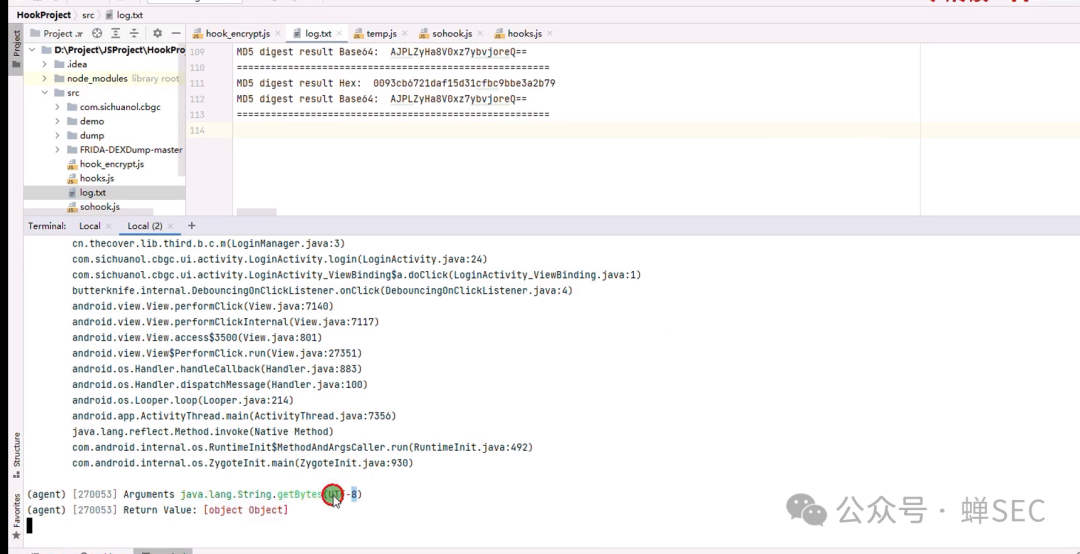Expand the FRIDA-DEXDump-master folder
Viewport: 1080px width, 554px height.
[x=57, y=150]
